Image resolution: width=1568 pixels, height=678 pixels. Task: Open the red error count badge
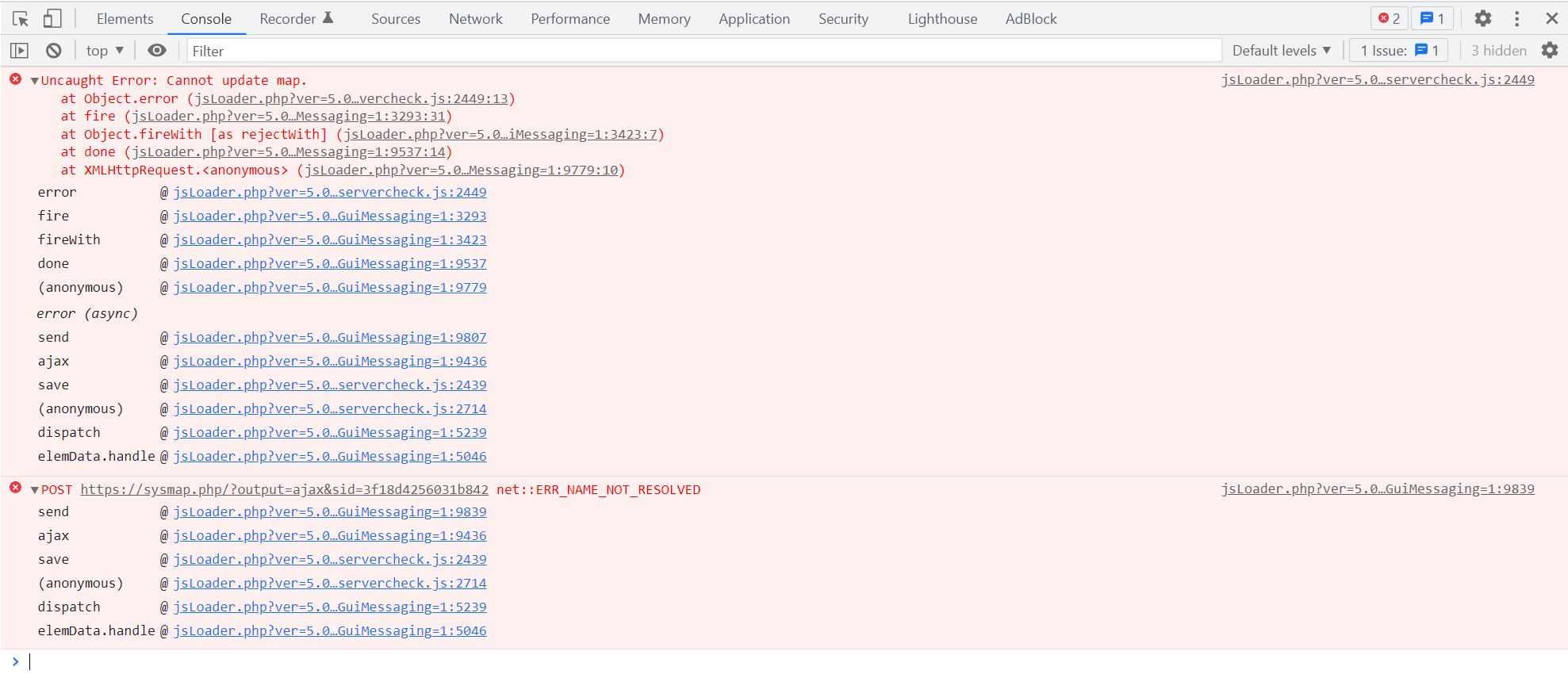click(x=1389, y=18)
